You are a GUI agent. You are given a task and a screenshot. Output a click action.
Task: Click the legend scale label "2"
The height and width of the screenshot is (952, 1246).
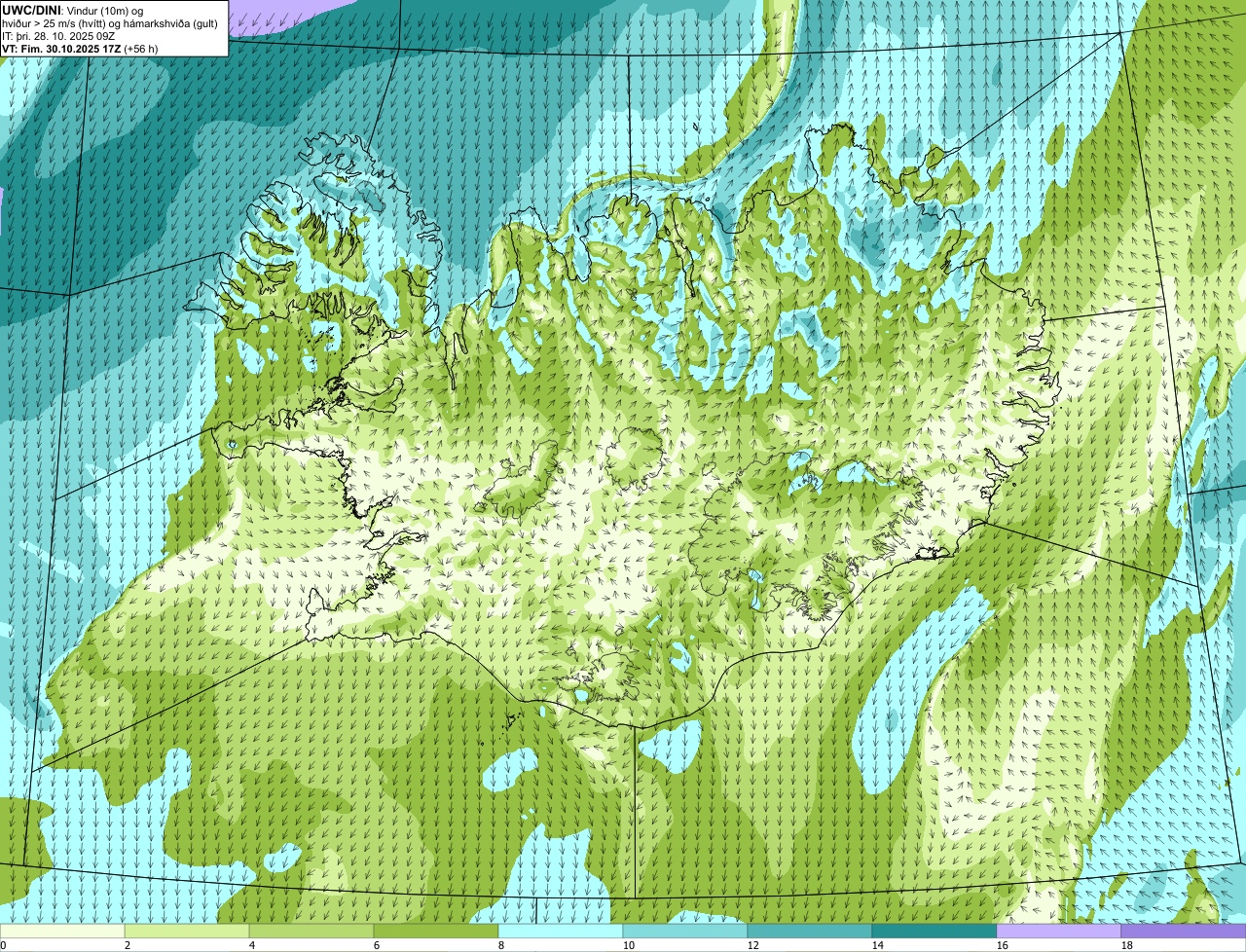pos(128,945)
